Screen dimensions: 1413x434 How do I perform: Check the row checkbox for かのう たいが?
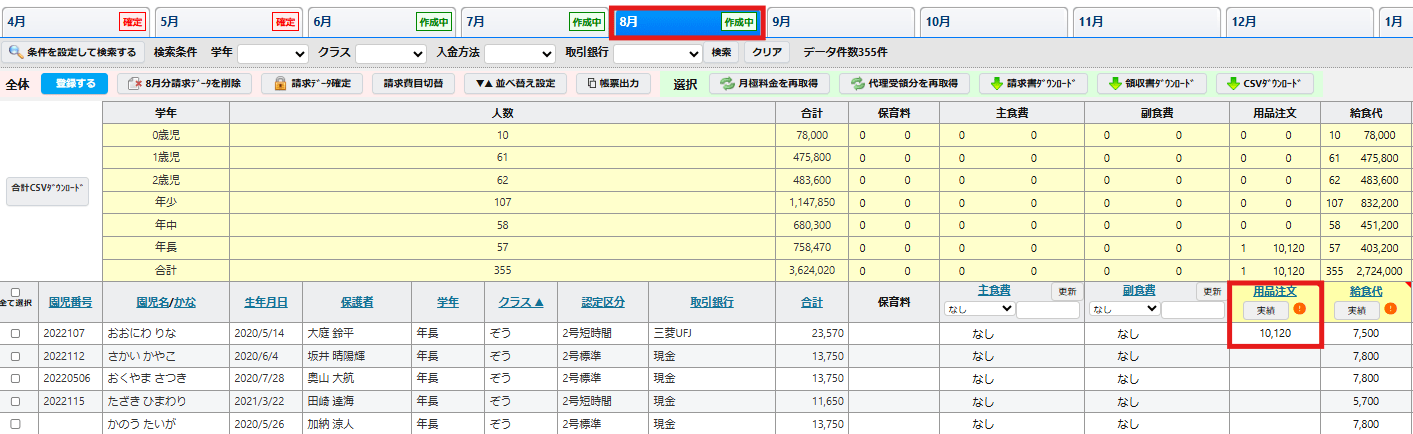pyautogui.click(x=15, y=422)
